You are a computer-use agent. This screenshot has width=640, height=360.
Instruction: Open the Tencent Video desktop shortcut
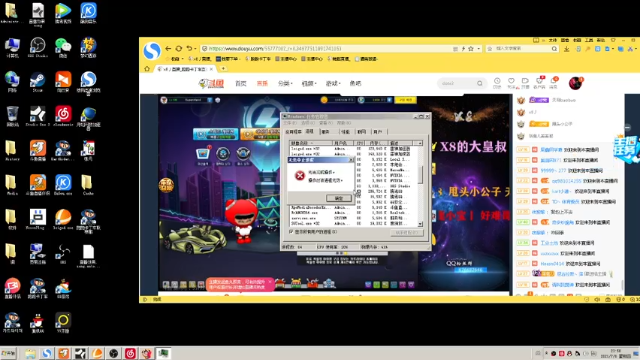point(63,12)
